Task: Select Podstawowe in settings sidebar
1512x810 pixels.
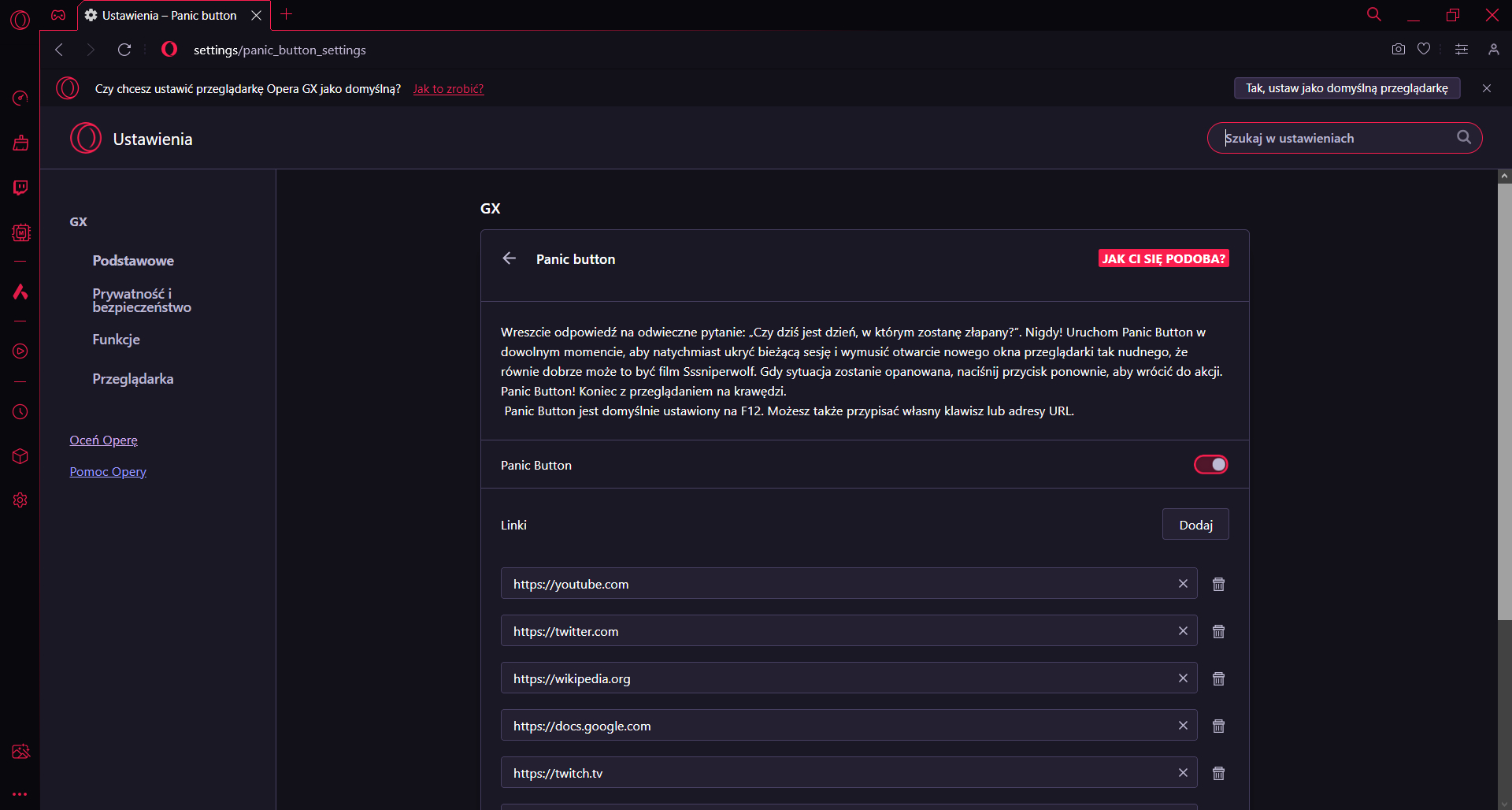Action: (x=133, y=261)
